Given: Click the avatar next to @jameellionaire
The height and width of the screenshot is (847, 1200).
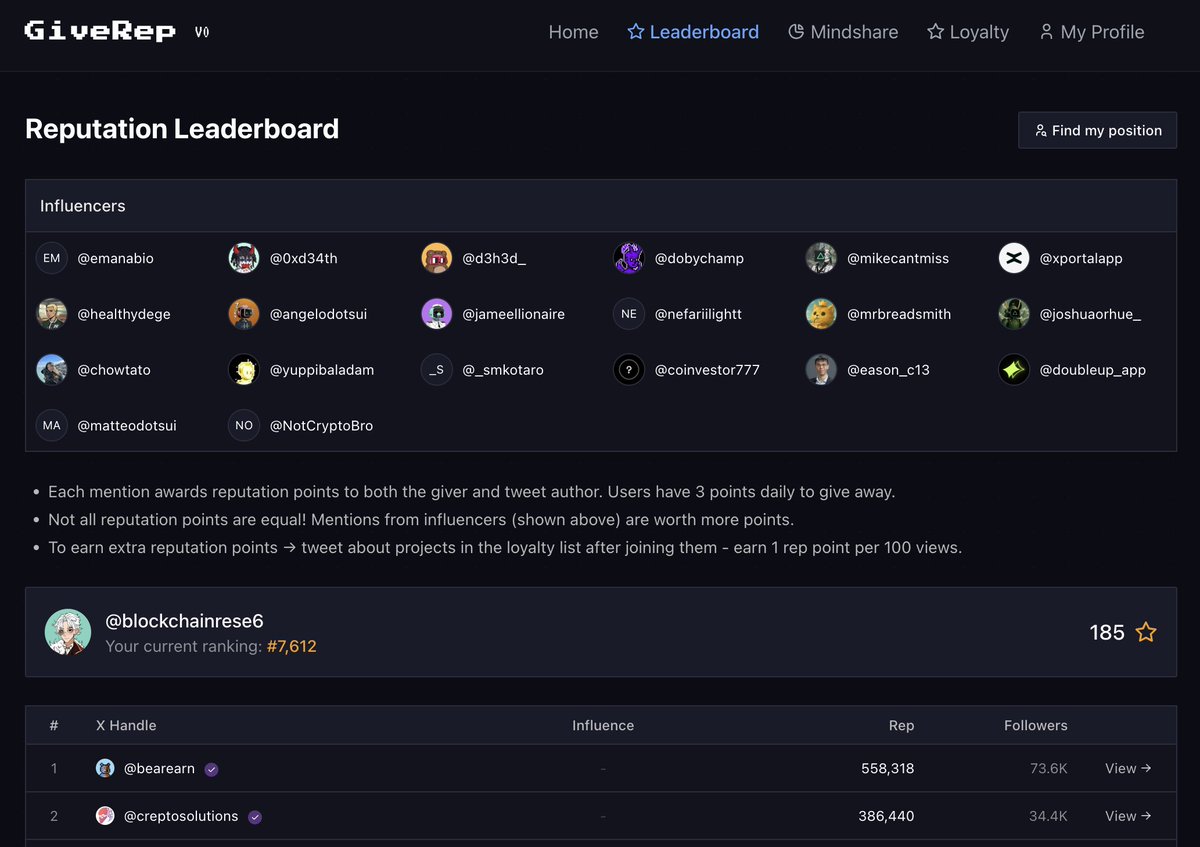Looking at the screenshot, I should 437,314.
